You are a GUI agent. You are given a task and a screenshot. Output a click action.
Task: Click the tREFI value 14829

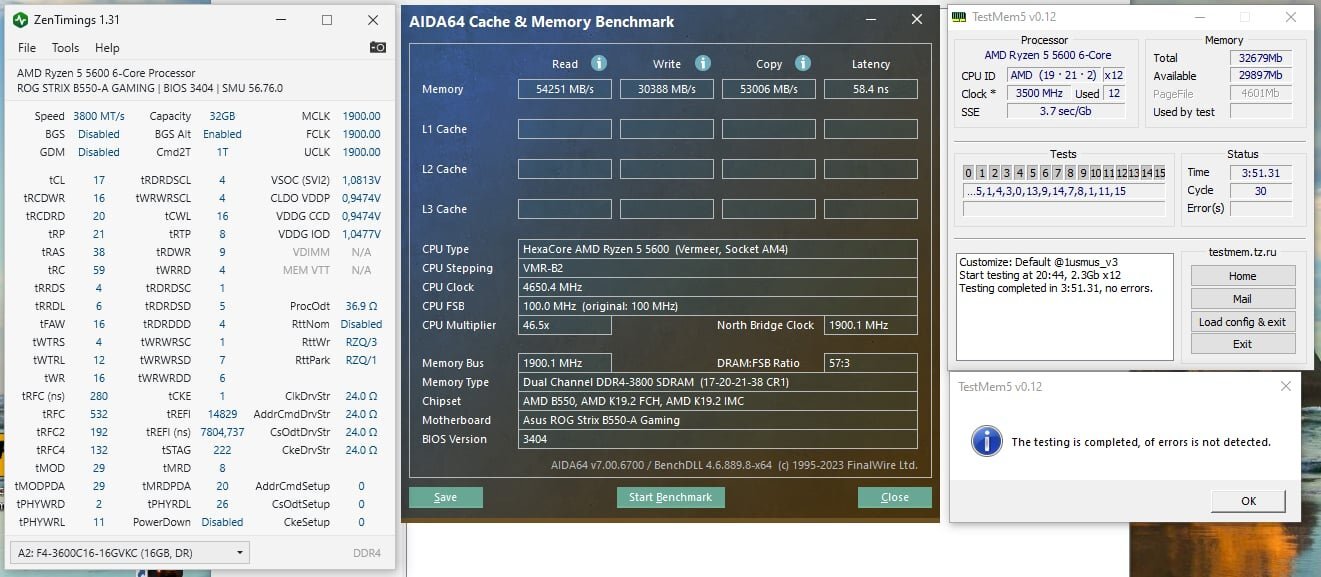pyautogui.click(x=222, y=414)
